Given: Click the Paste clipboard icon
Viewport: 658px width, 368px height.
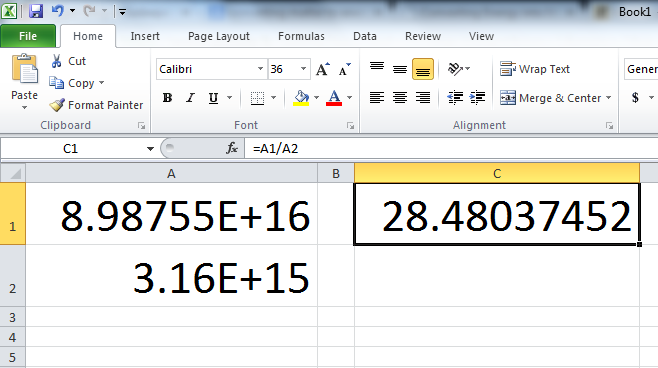Looking at the screenshot, I should tap(24, 69).
